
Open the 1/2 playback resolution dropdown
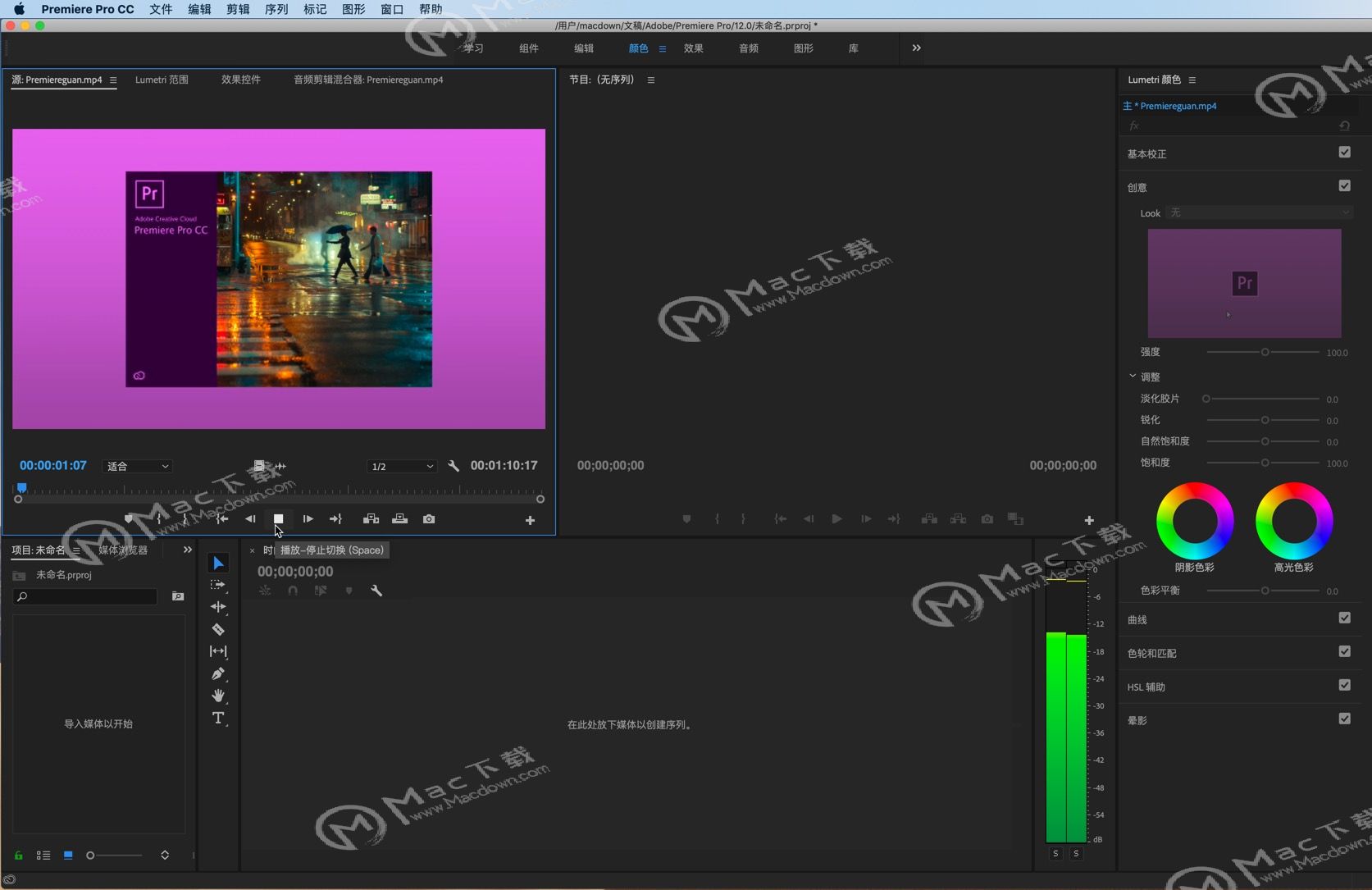[x=402, y=467]
